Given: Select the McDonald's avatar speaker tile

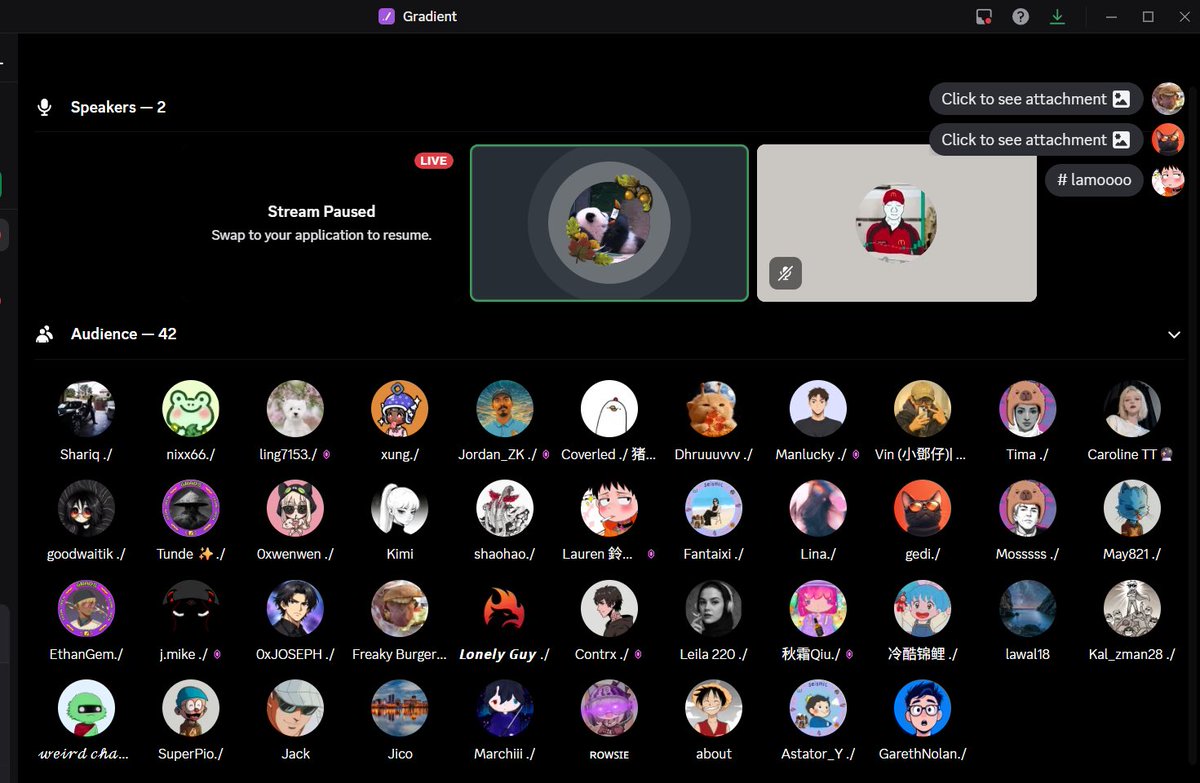Looking at the screenshot, I should click(896, 222).
